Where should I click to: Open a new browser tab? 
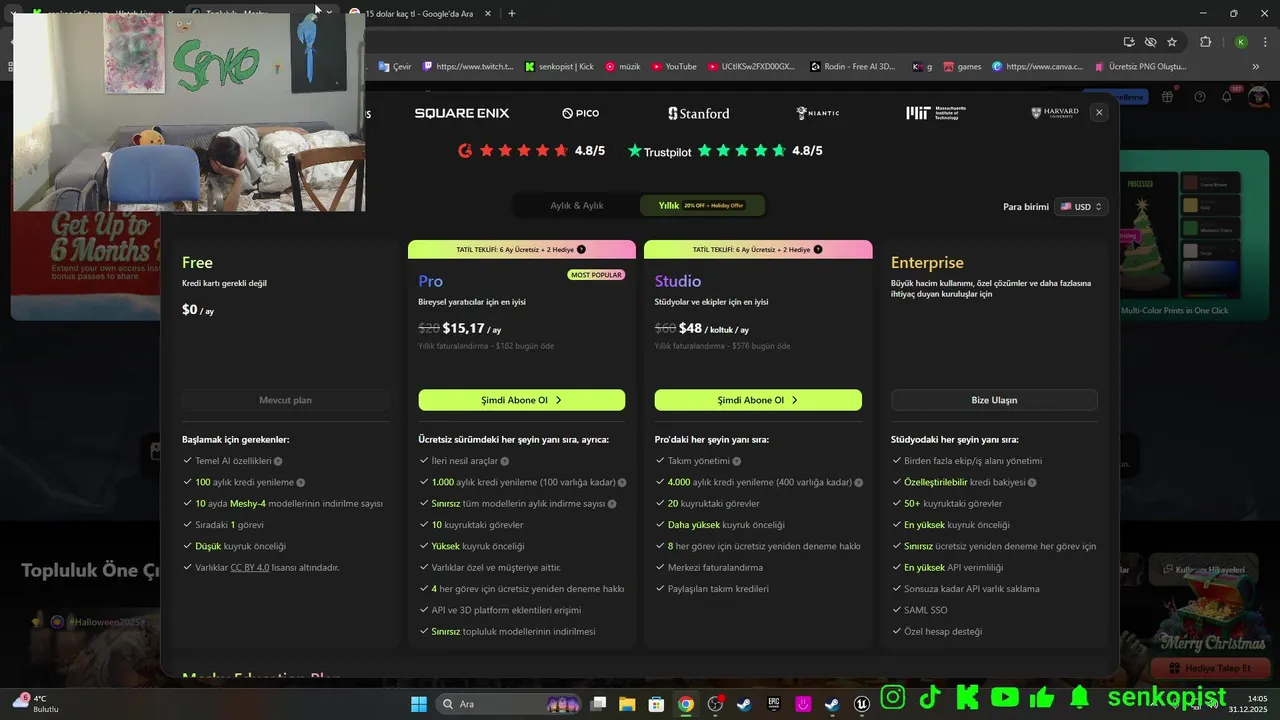[512, 13]
